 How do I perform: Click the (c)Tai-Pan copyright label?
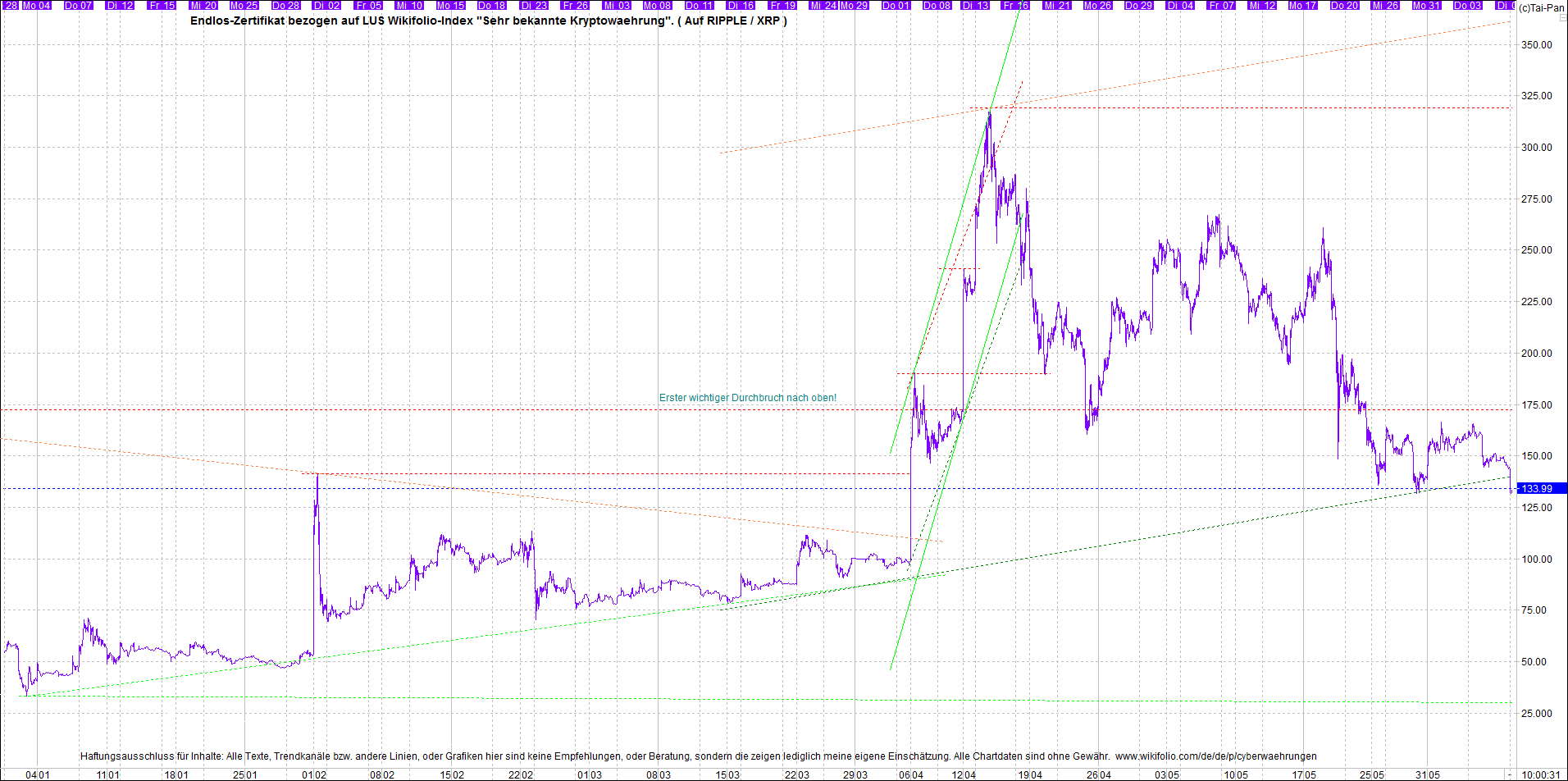[1541, 8]
